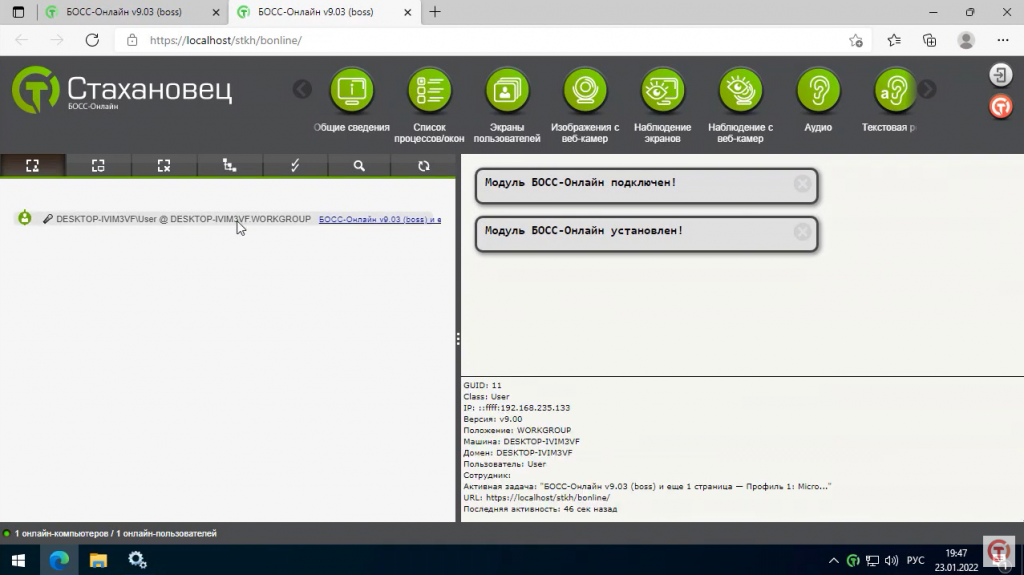Click the 'Версия: v9.00' line
This screenshot has height=575, width=1024.
pyautogui.click(x=492, y=419)
